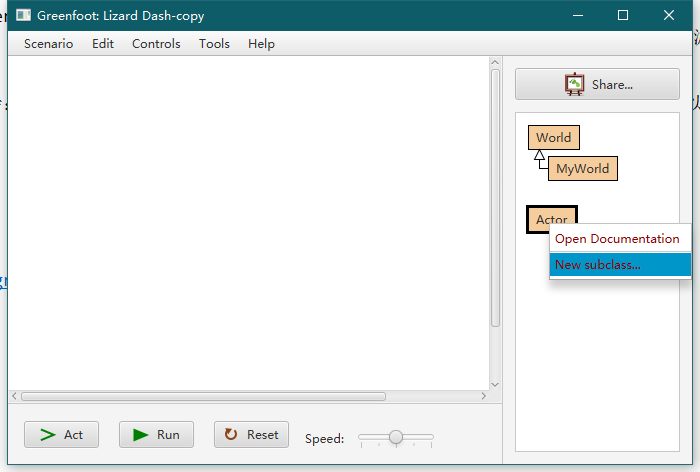Choose Open Documentation from context menu
The image size is (700, 472).
[x=620, y=239]
